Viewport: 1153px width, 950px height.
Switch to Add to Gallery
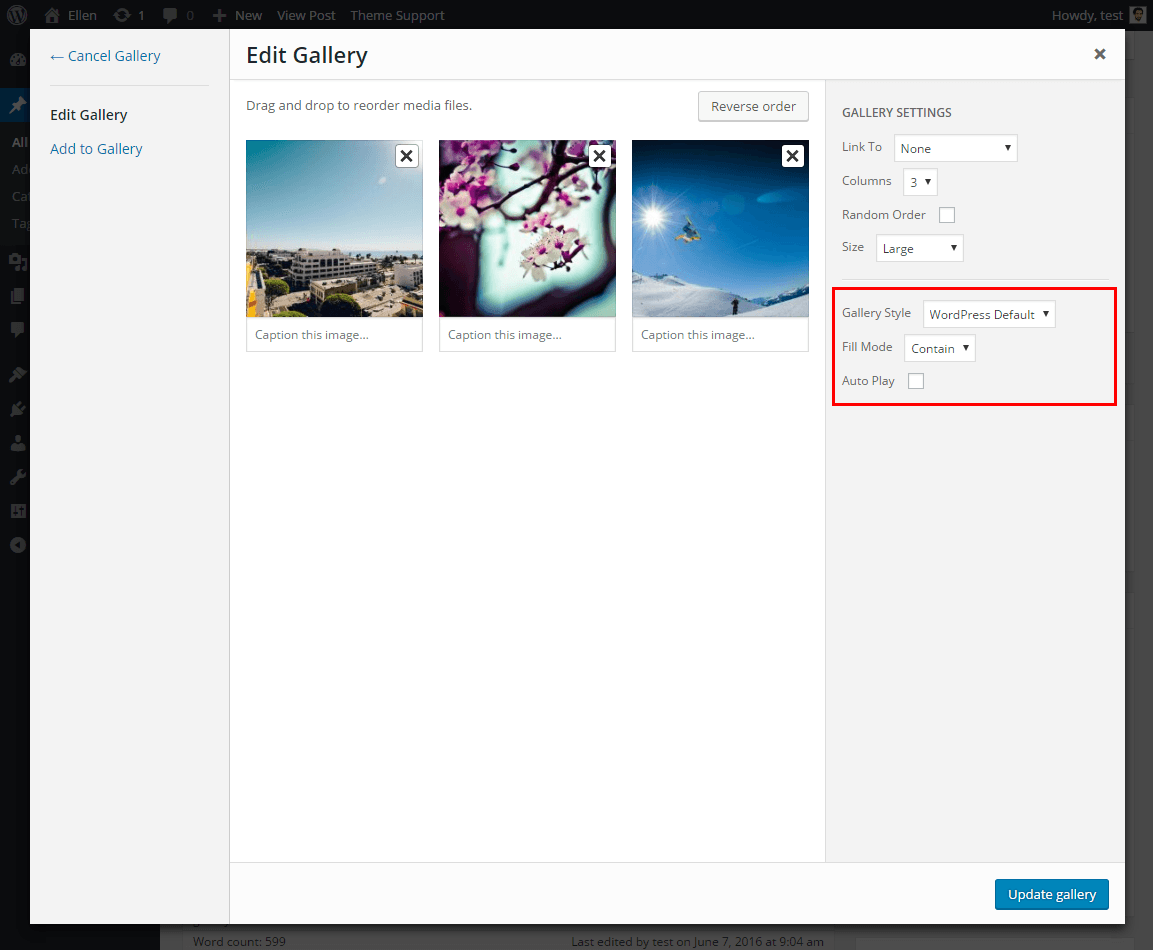click(x=96, y=148)
